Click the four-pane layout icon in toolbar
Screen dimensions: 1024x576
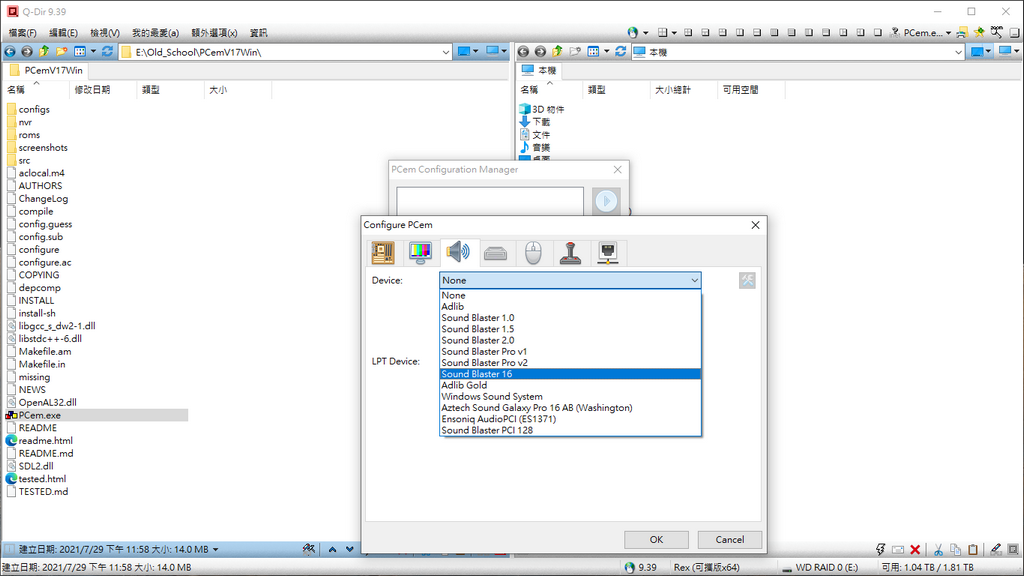point(662,32)
